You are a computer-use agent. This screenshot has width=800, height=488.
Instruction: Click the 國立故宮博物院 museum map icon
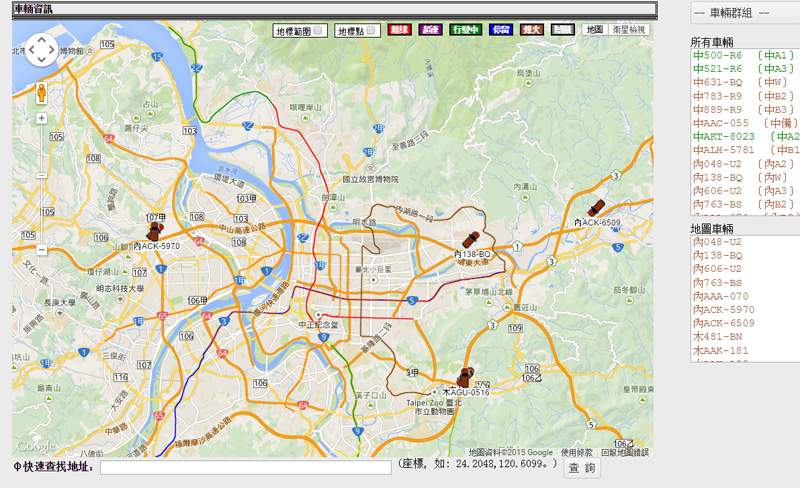pyautogui.click(x=371, y=168)
